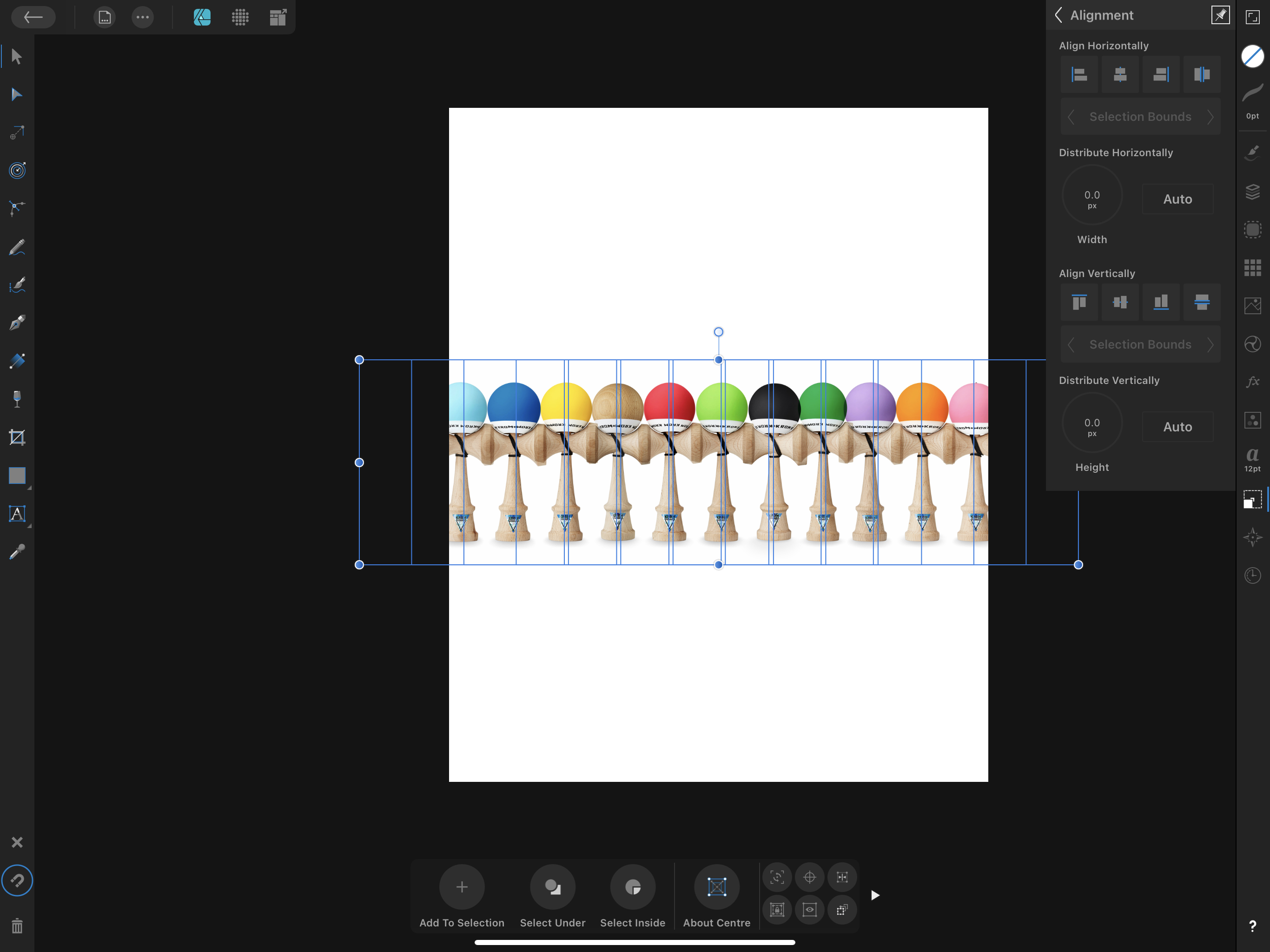Align left horizontally
This screenshot has height=952, width=1270.
coord(1079,74)
